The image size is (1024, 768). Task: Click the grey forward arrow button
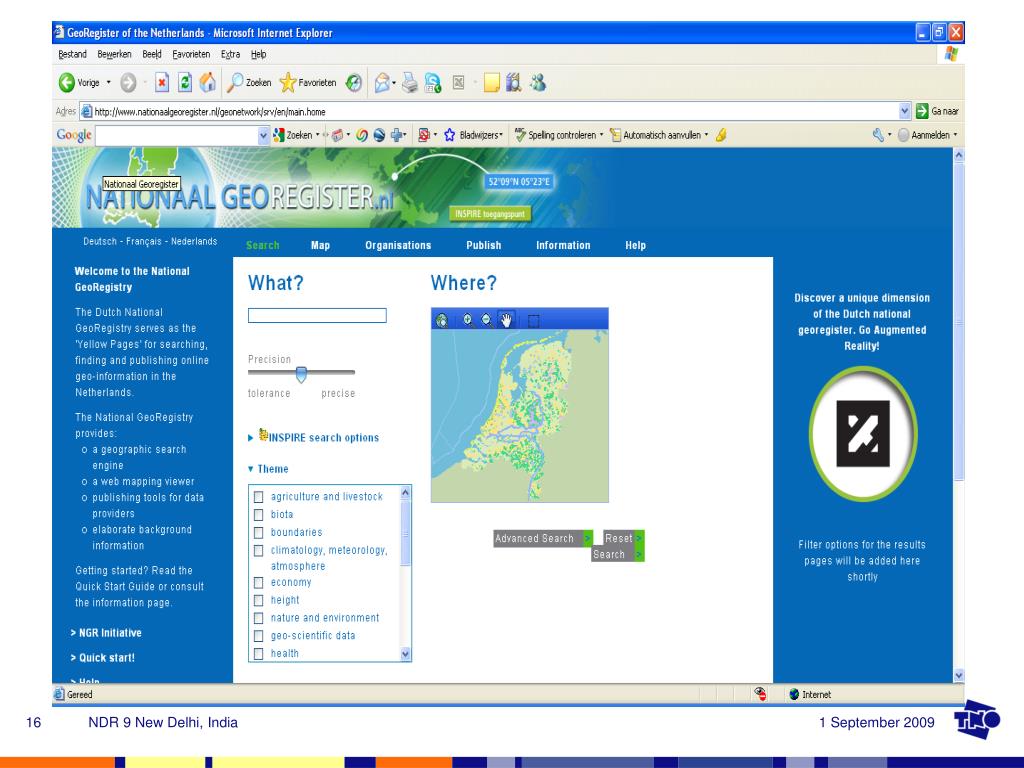[x=128, y=83]
